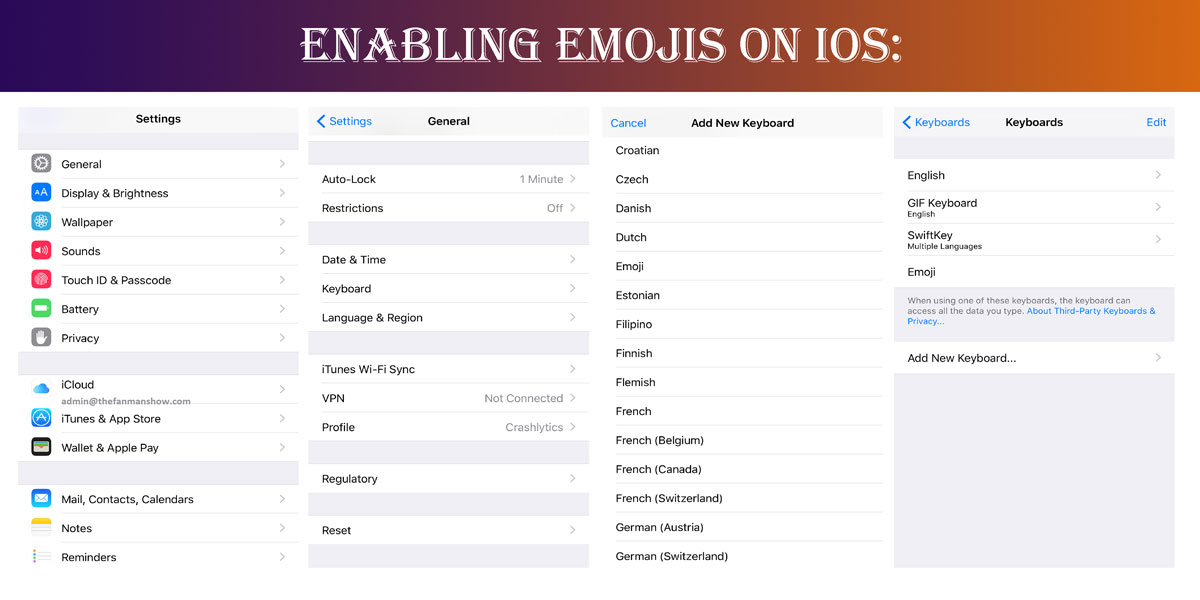The image size is (1200, 600).
Task: Tap the Privacy hand icon
Action: (41, 338)
